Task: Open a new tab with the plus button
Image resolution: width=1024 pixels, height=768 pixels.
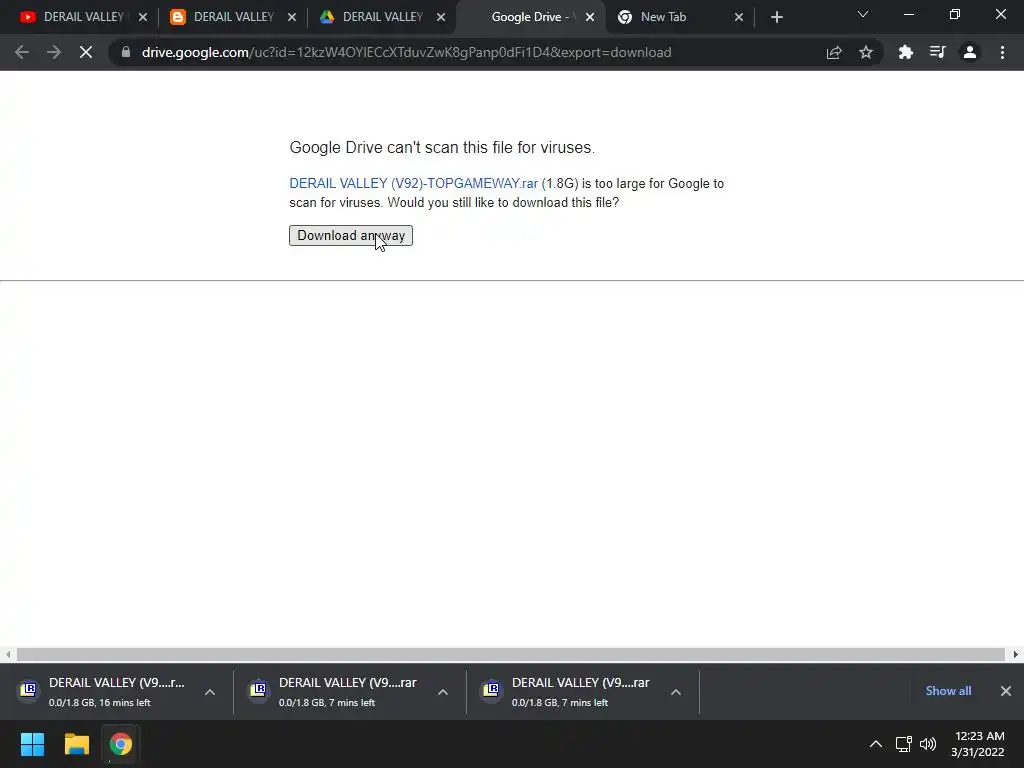Action: click(776, 17)
